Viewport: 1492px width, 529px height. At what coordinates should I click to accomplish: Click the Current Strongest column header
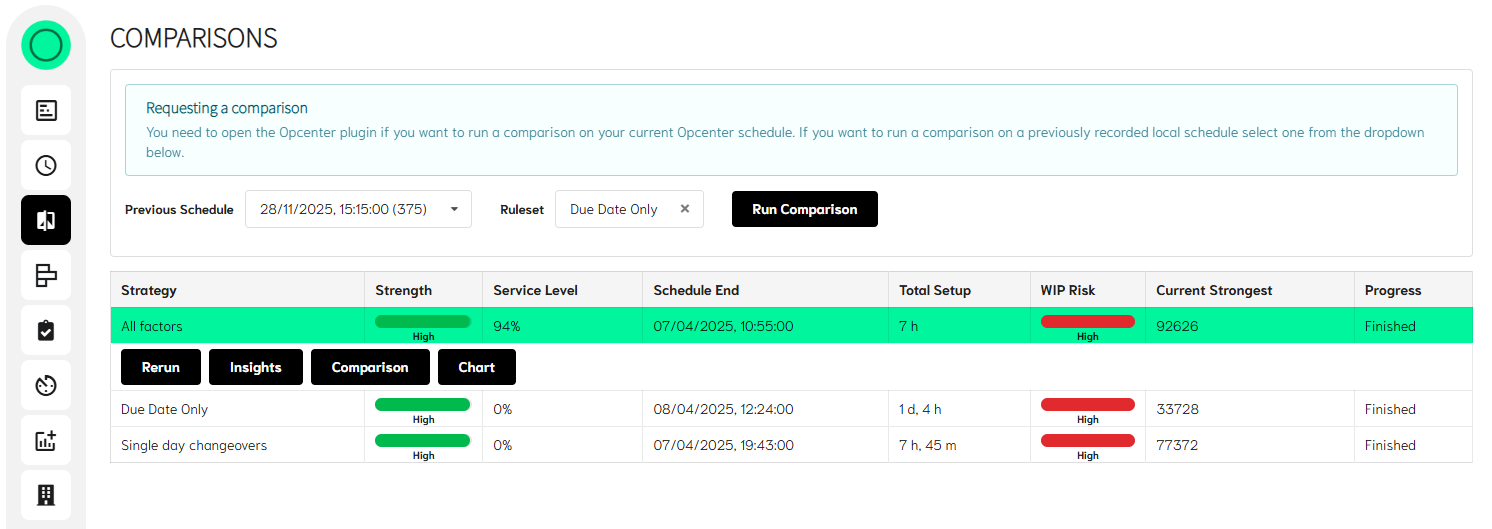coord(1249,290)
